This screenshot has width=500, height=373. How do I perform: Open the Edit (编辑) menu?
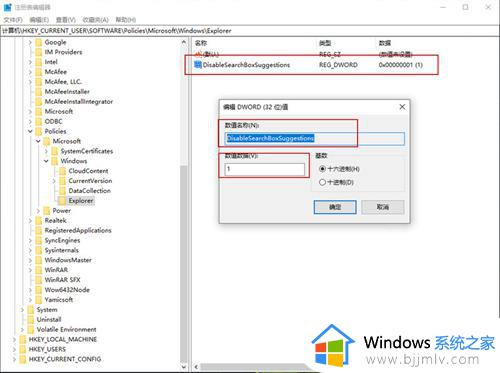coord(39,20)
